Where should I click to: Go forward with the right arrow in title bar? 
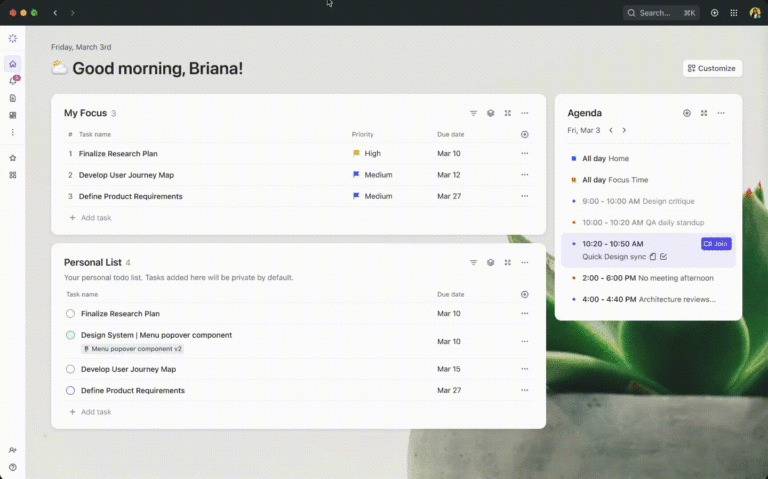coord(72,13)
